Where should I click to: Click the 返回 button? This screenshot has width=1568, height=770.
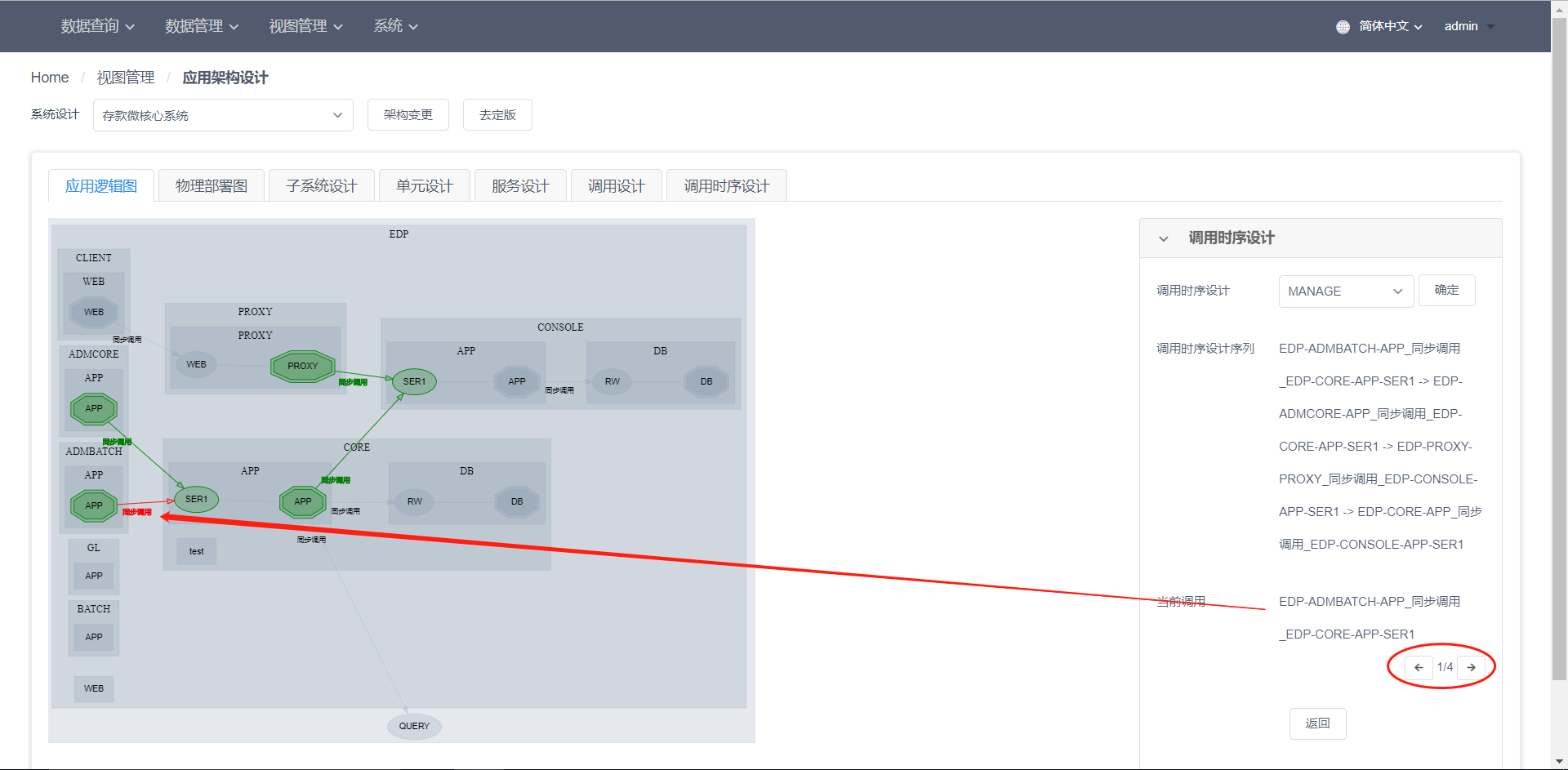pyautogui.click(x=1318, y=723)
